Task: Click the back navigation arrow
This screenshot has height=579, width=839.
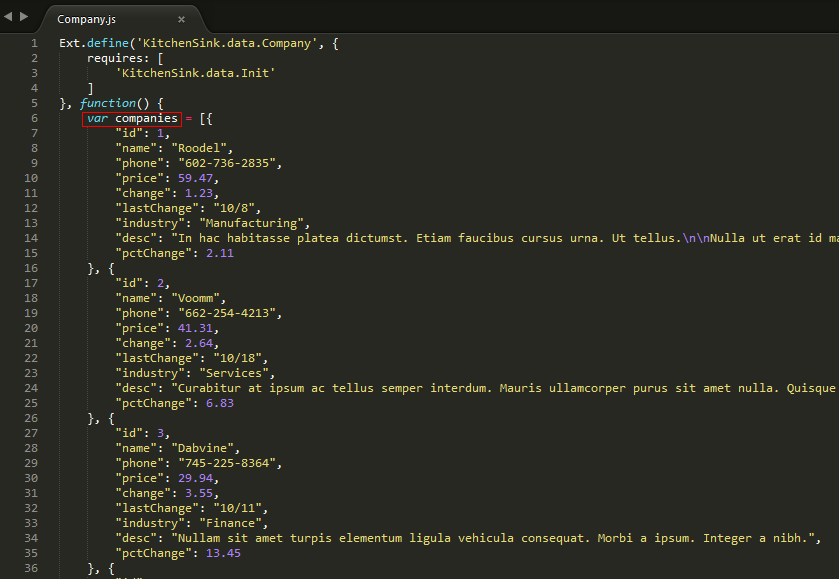Action: tap(8, 16)
